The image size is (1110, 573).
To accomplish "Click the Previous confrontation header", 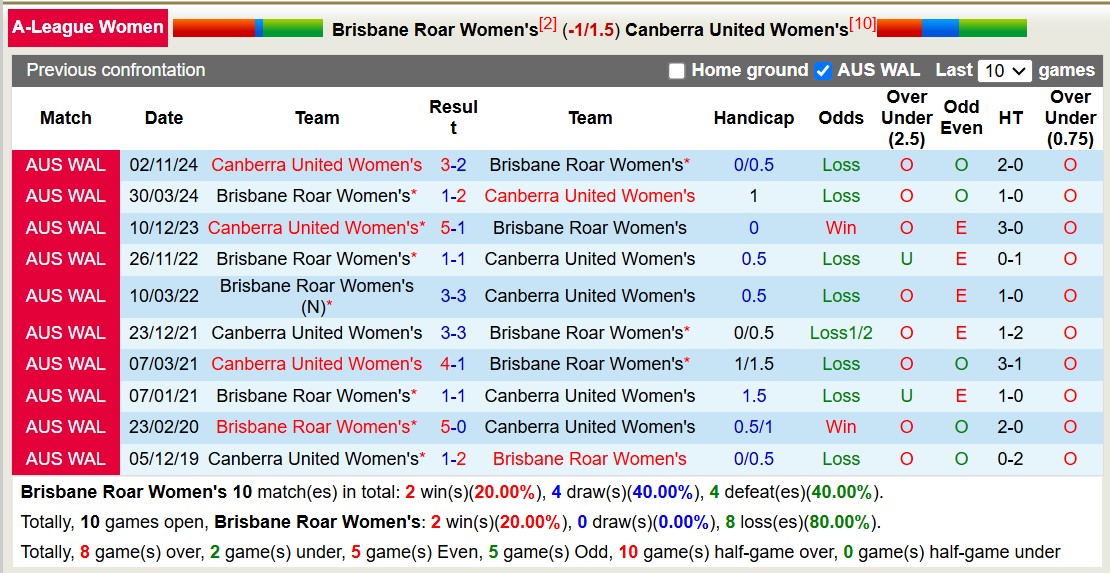I will click(115, 70).
